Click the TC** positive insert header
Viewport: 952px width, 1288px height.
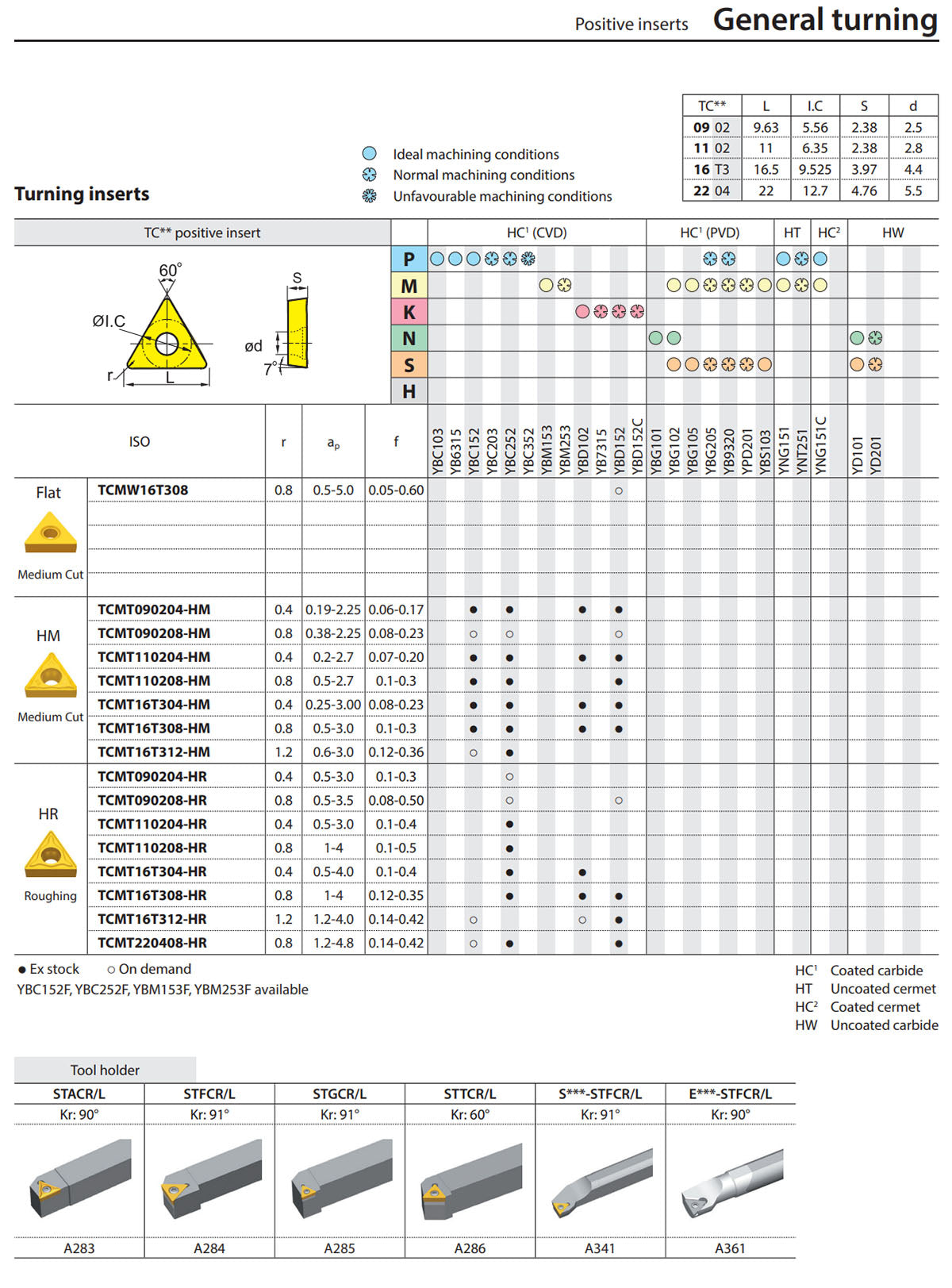click(x=202, y=233)
